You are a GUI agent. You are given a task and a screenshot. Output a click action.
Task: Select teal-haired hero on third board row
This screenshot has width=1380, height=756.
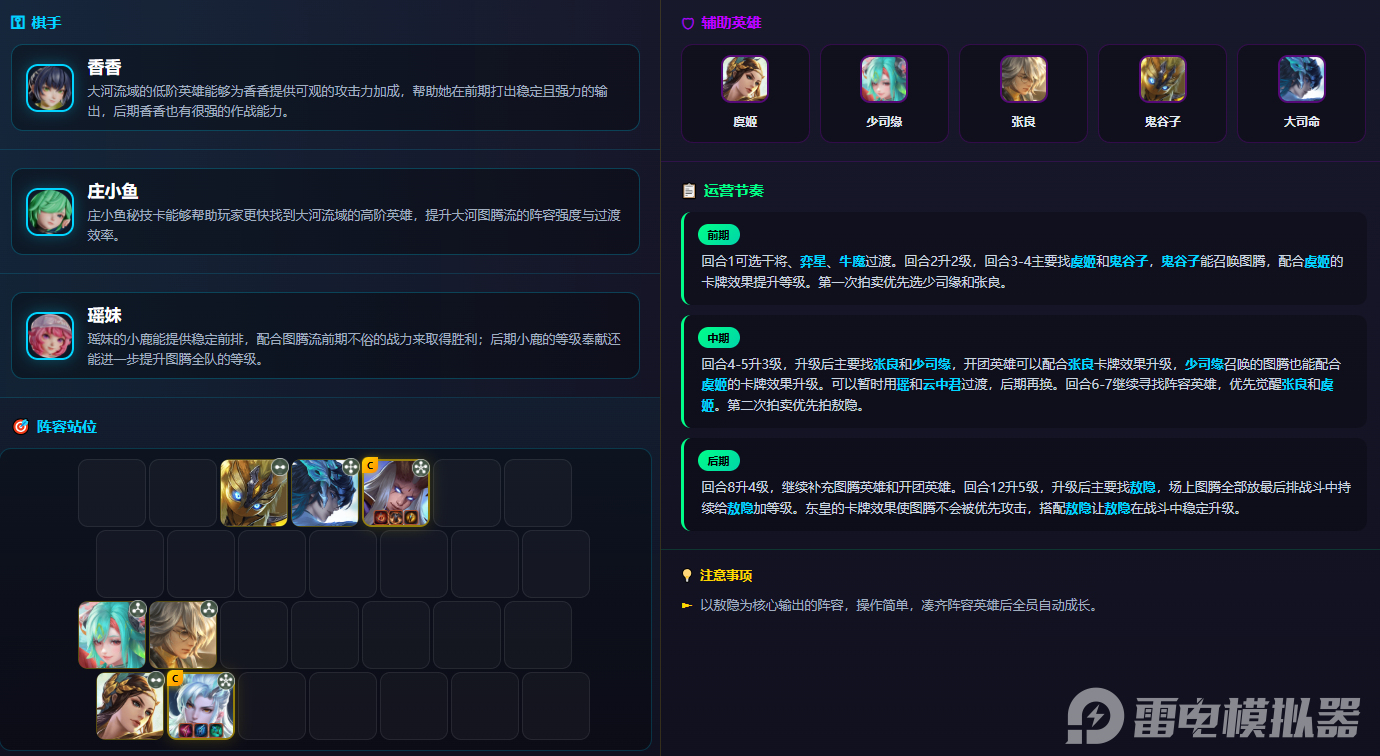pyautogui.click(x=112, y=635)
